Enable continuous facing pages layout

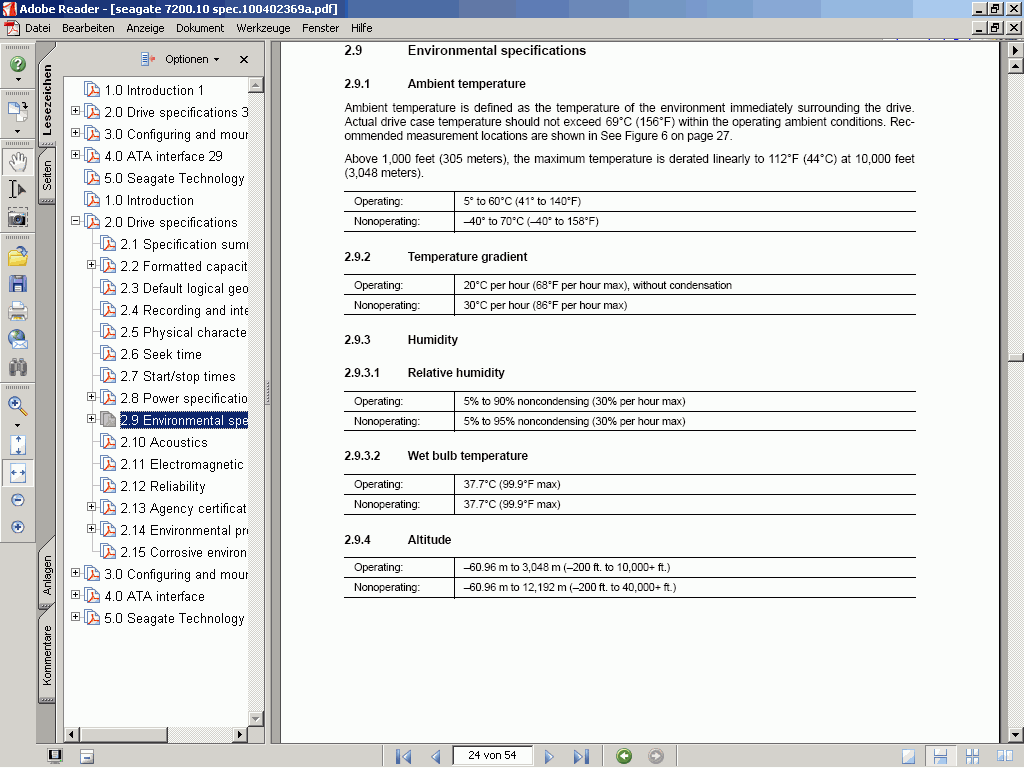pyautogui.click(x=972, y=756)
